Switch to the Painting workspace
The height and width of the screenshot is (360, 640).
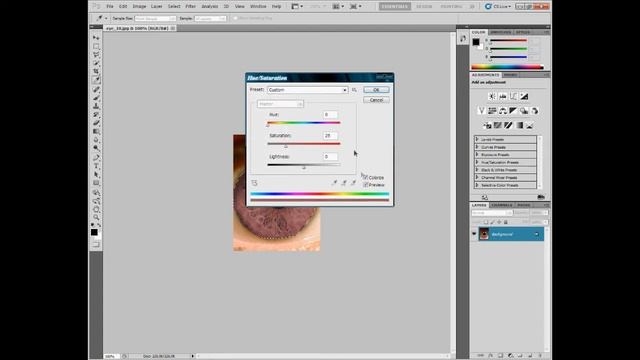pos(451,7)
